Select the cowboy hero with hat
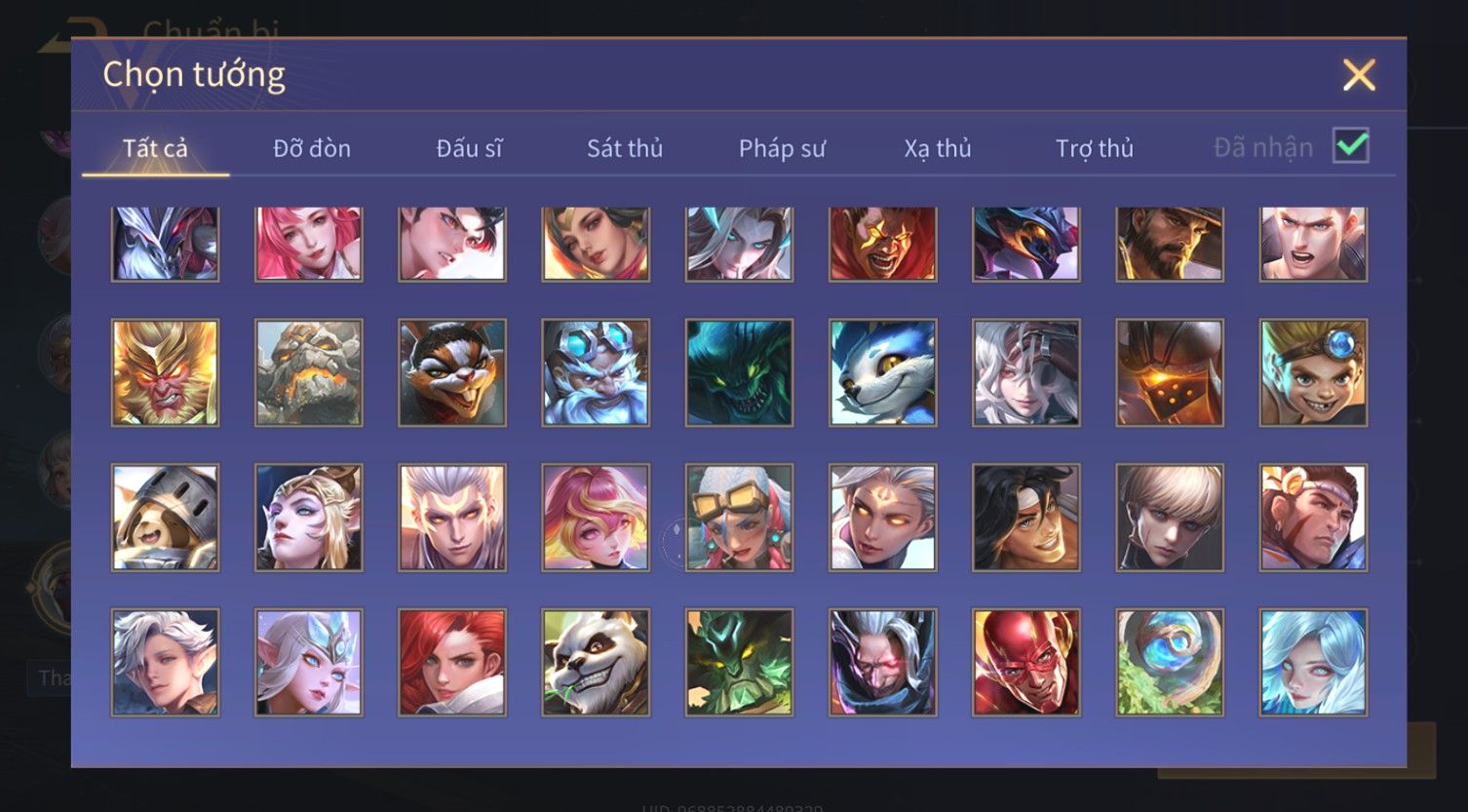 (1169, 244)
